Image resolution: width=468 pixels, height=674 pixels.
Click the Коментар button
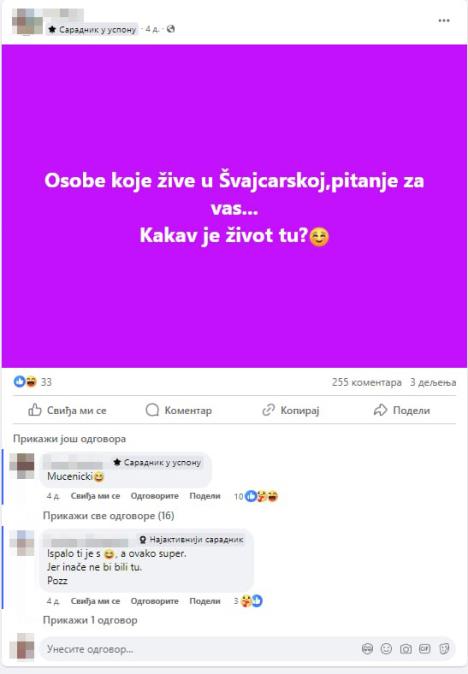179,410
